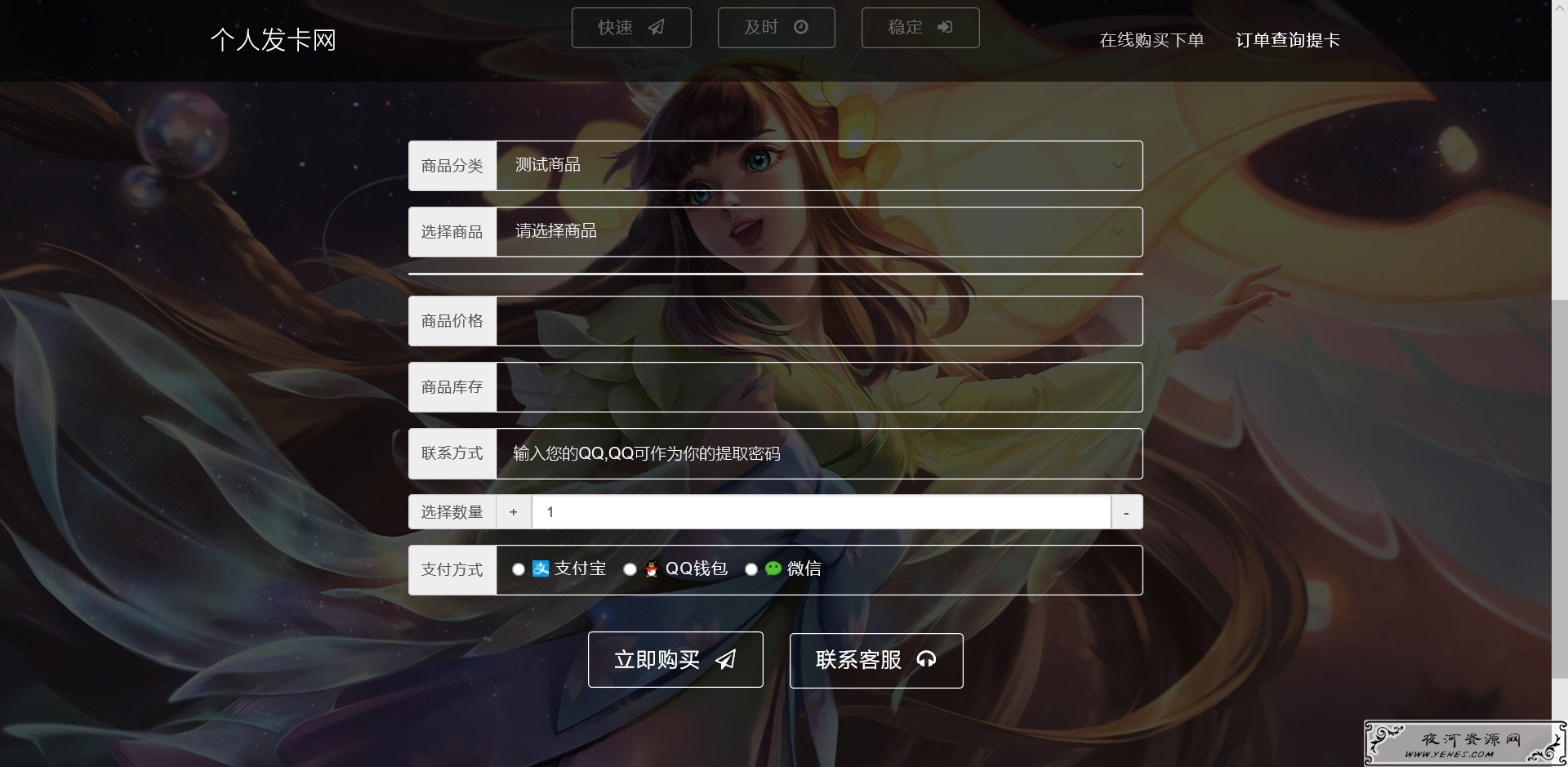Image resolution: width=1568 pixels, height=767 pixels.
Task: Click the 支付方式 label
Action: point(452,570)
